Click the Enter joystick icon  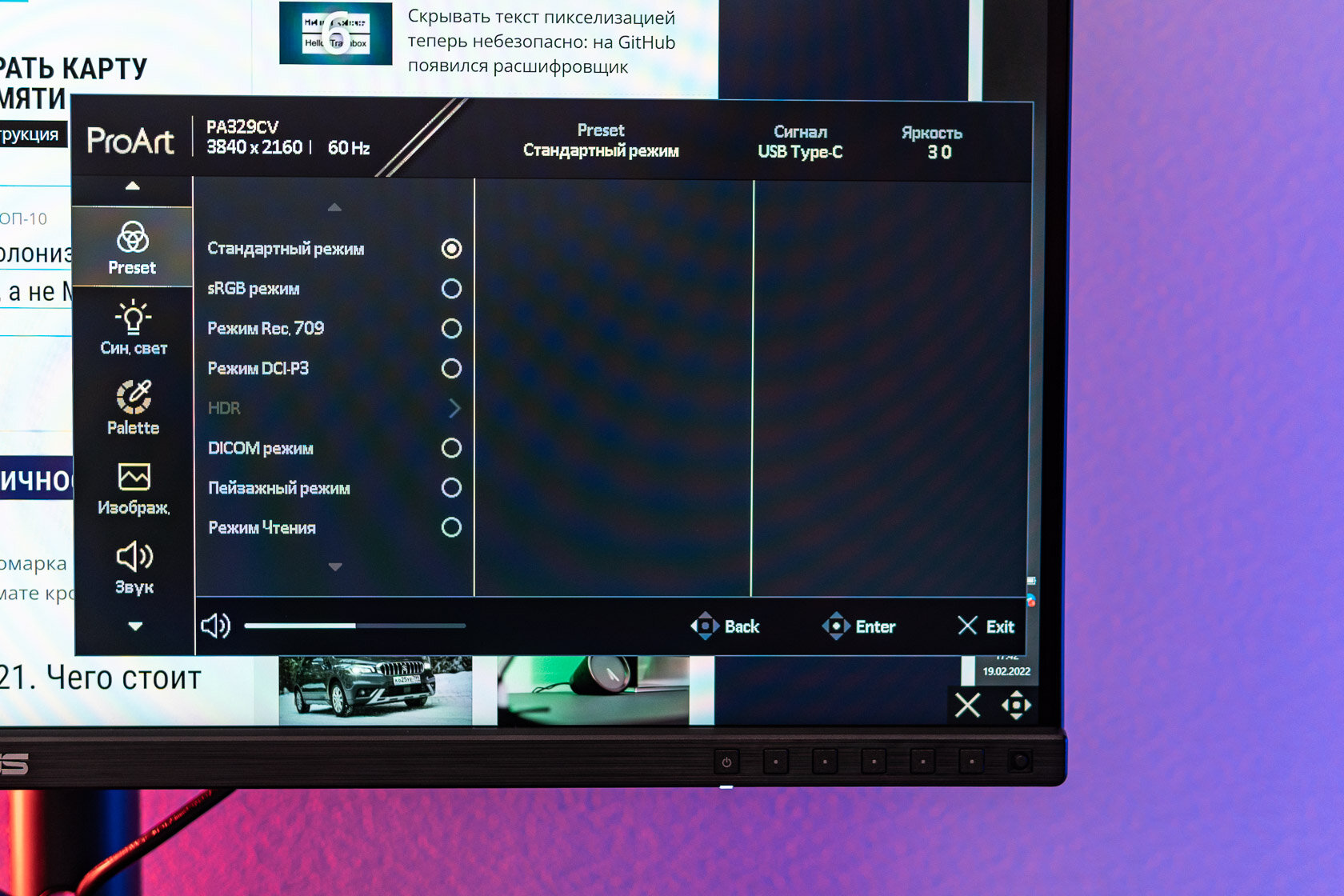click(836, 626)
